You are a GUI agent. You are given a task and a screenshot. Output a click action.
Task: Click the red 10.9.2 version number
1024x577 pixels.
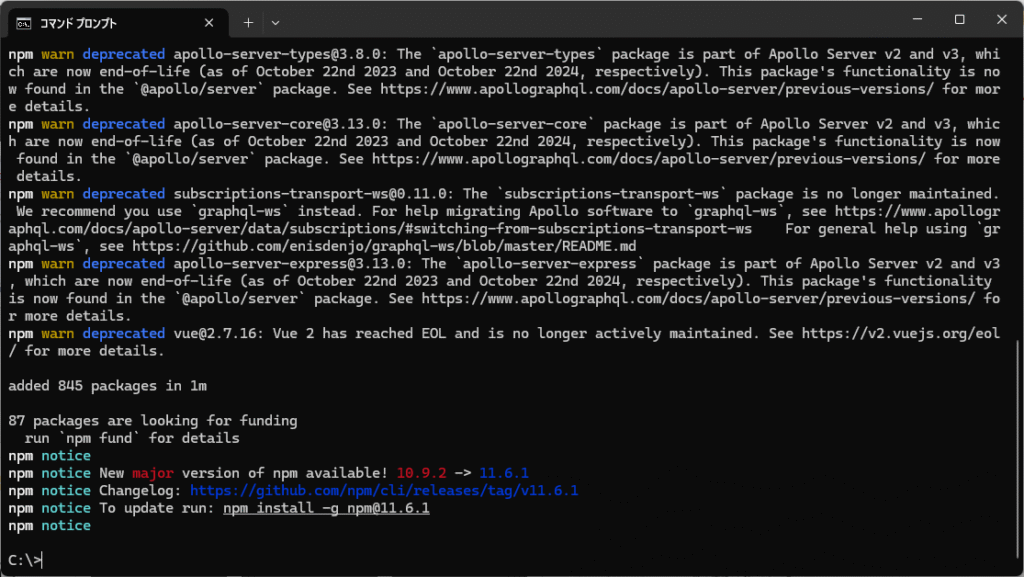point(421,473)
